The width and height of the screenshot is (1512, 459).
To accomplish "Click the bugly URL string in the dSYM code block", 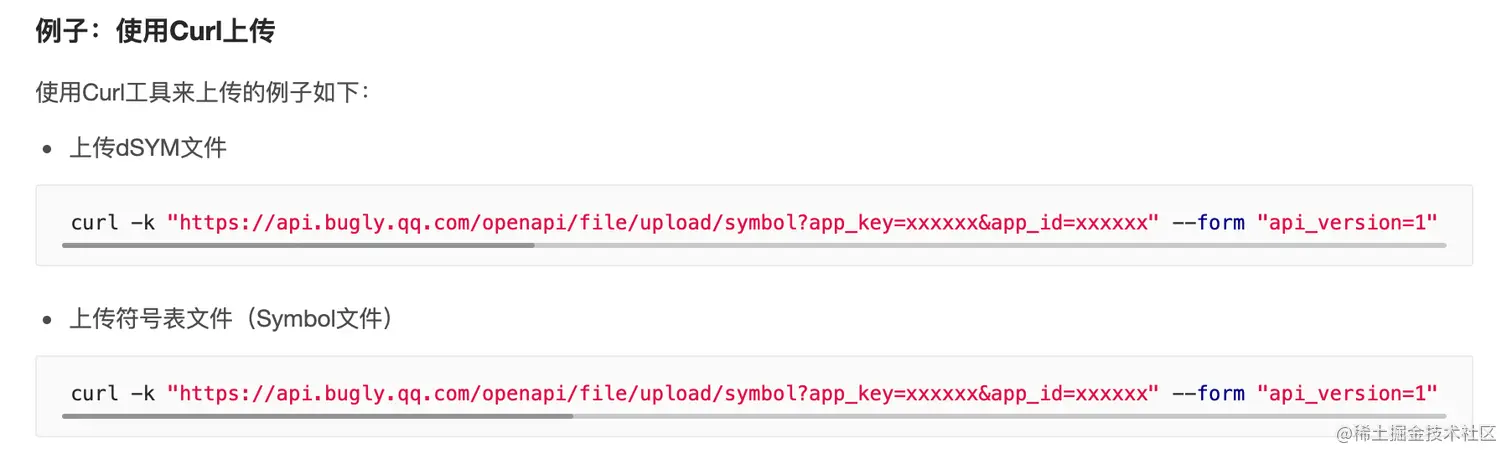I will click(x=663, y=222).
